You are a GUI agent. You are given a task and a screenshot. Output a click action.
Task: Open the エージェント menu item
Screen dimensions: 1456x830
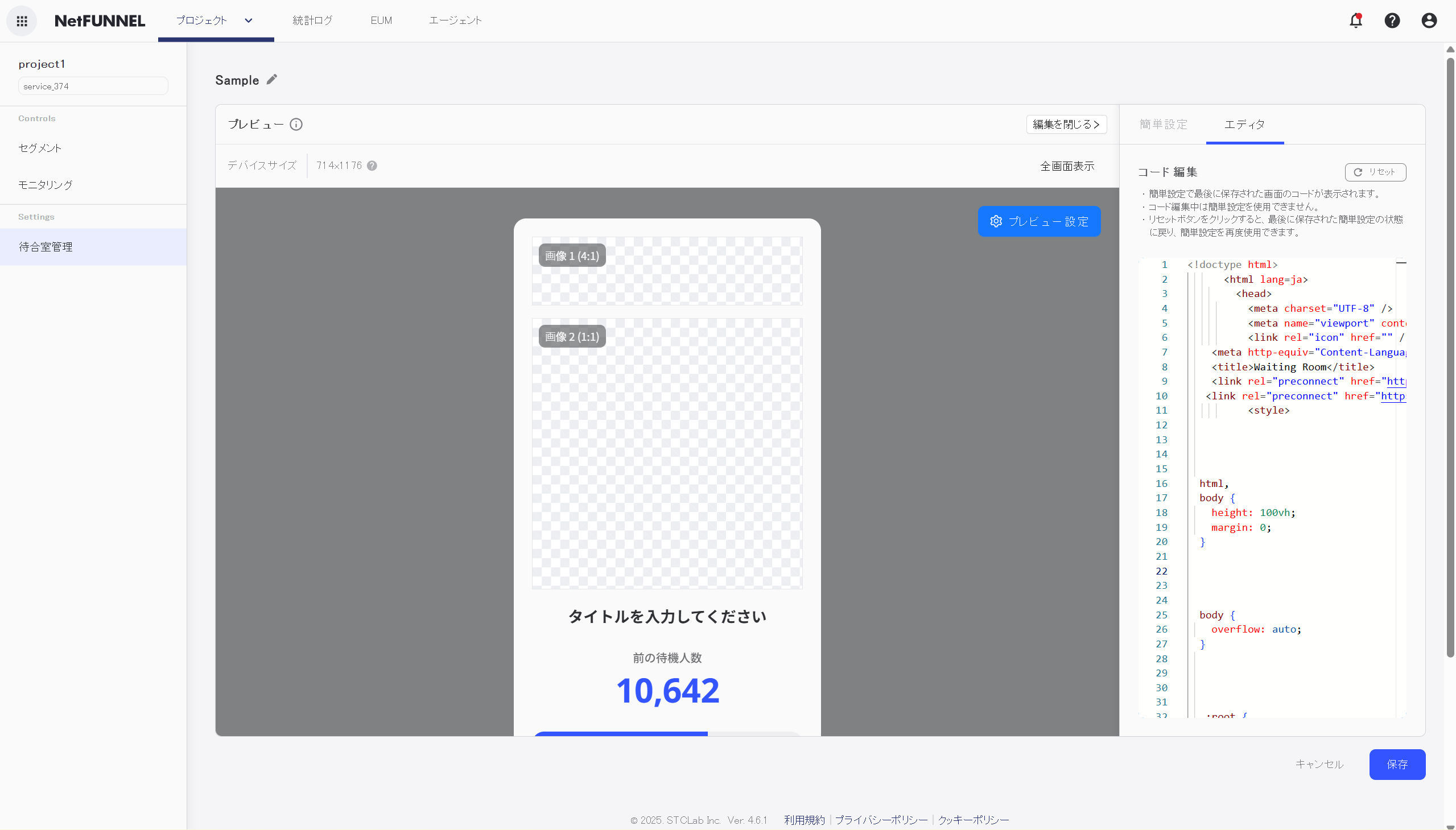(x=455, y=20)
